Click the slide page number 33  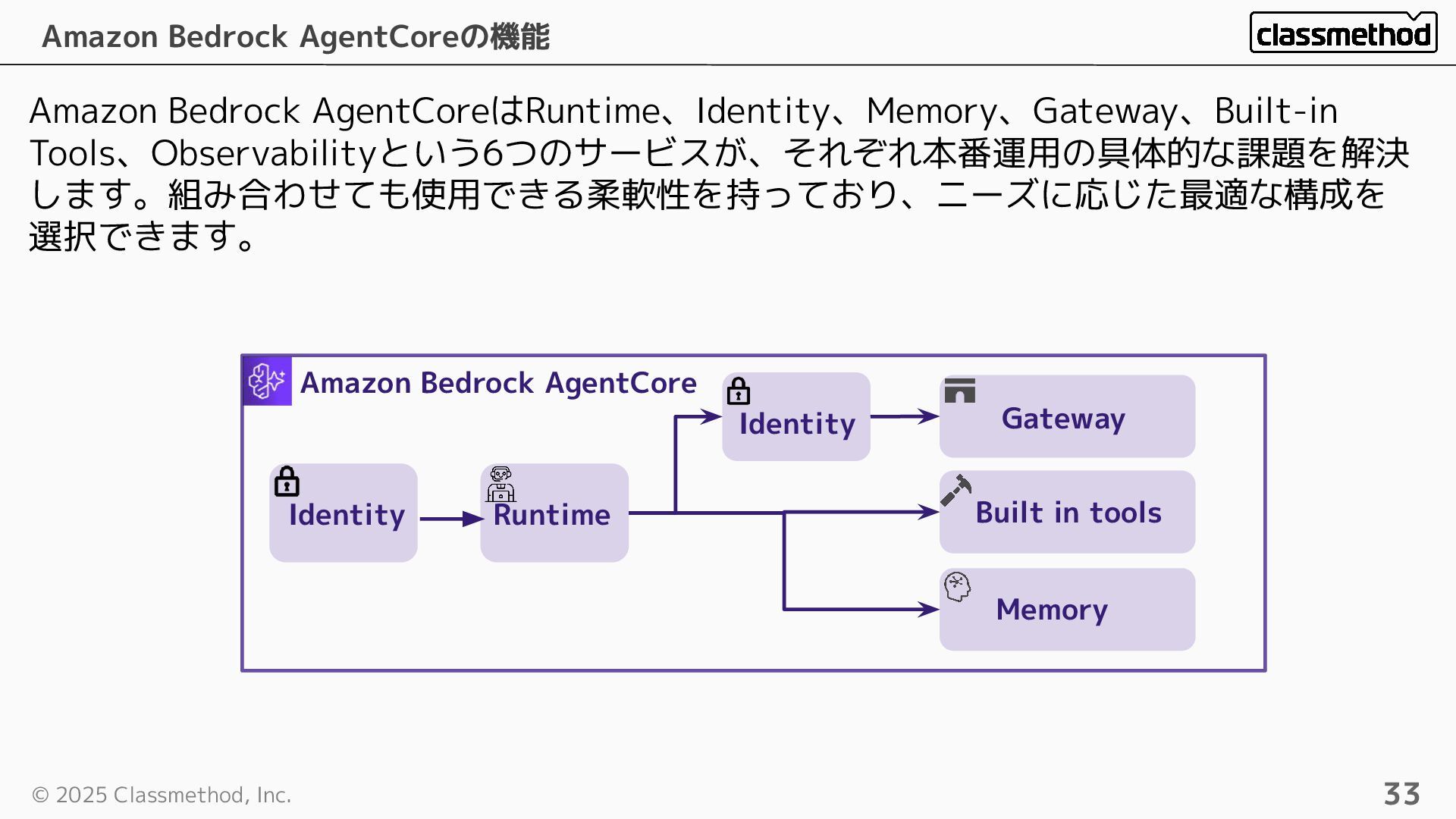click(1401, 794)
